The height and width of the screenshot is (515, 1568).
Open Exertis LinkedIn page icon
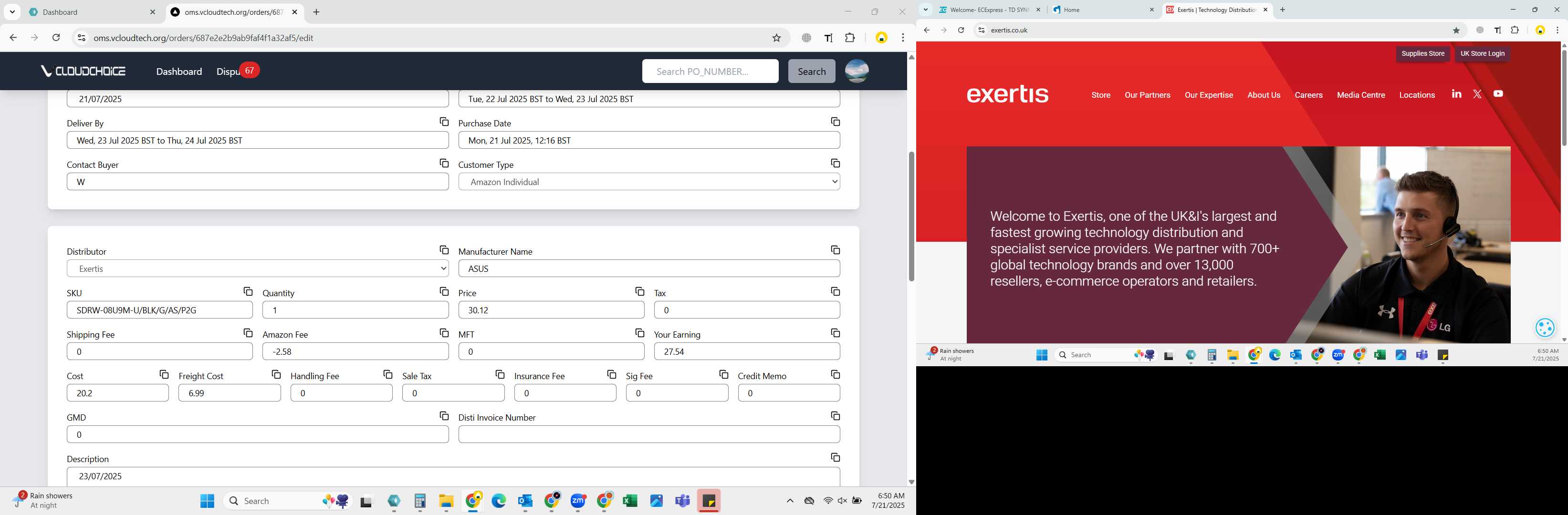click(x=1456, y=93)
